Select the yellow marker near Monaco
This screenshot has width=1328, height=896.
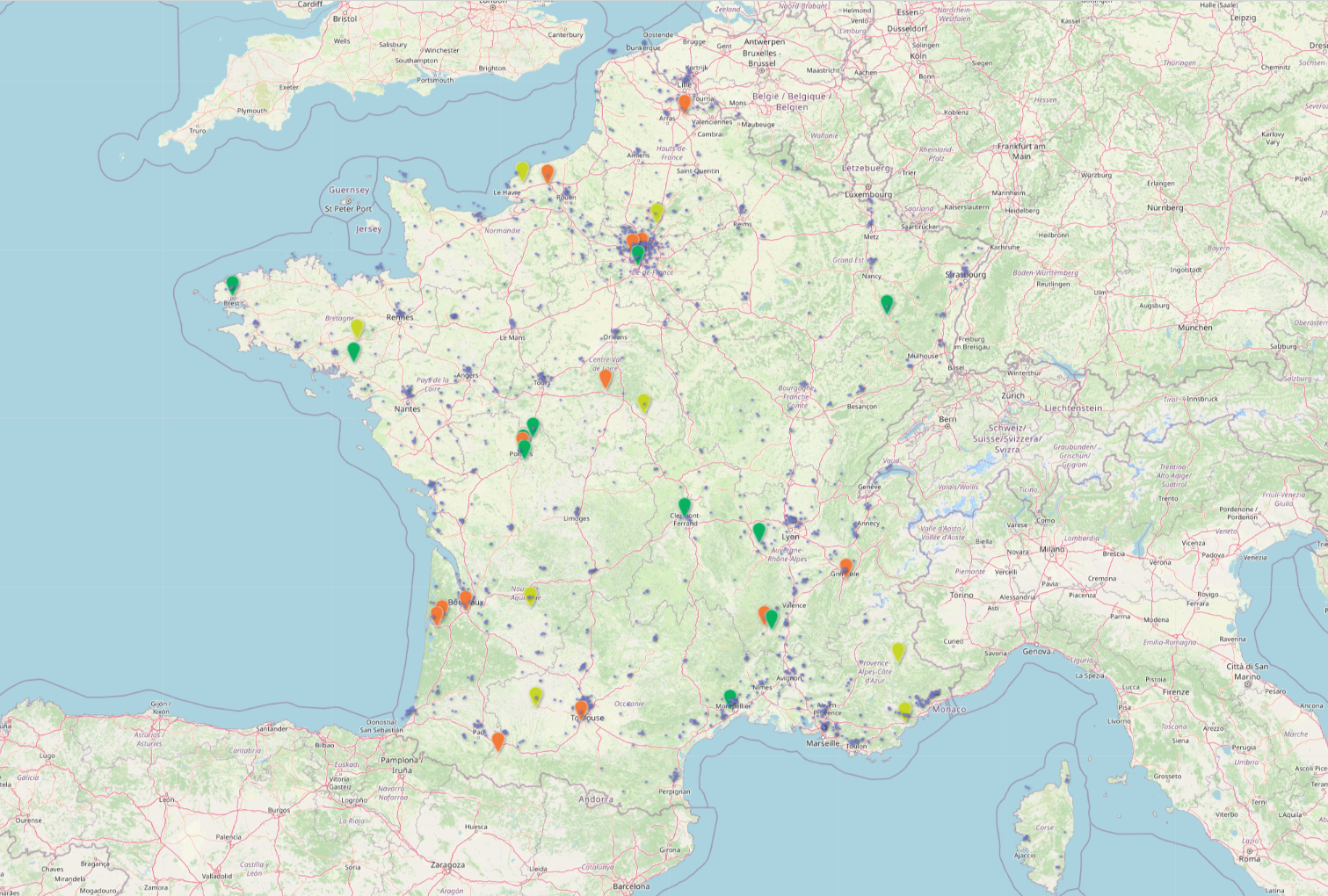coord(904,710)
